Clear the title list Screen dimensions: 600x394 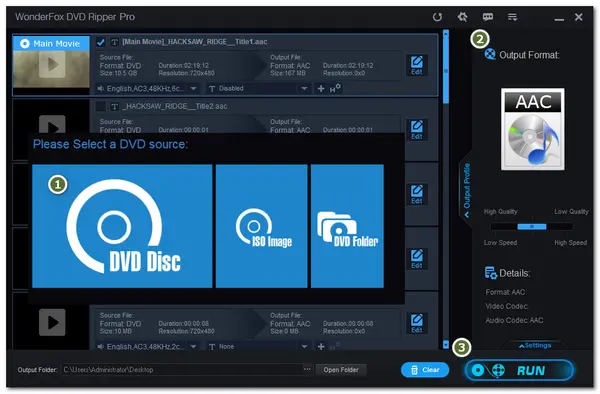(x=425, y=370)
